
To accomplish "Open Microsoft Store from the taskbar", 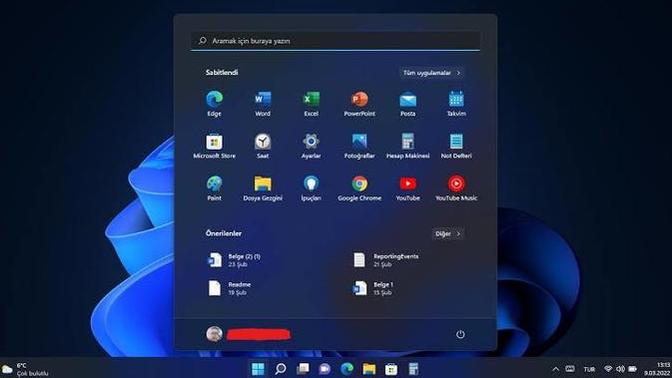I will pyautogui.click(x=391, y=369).
